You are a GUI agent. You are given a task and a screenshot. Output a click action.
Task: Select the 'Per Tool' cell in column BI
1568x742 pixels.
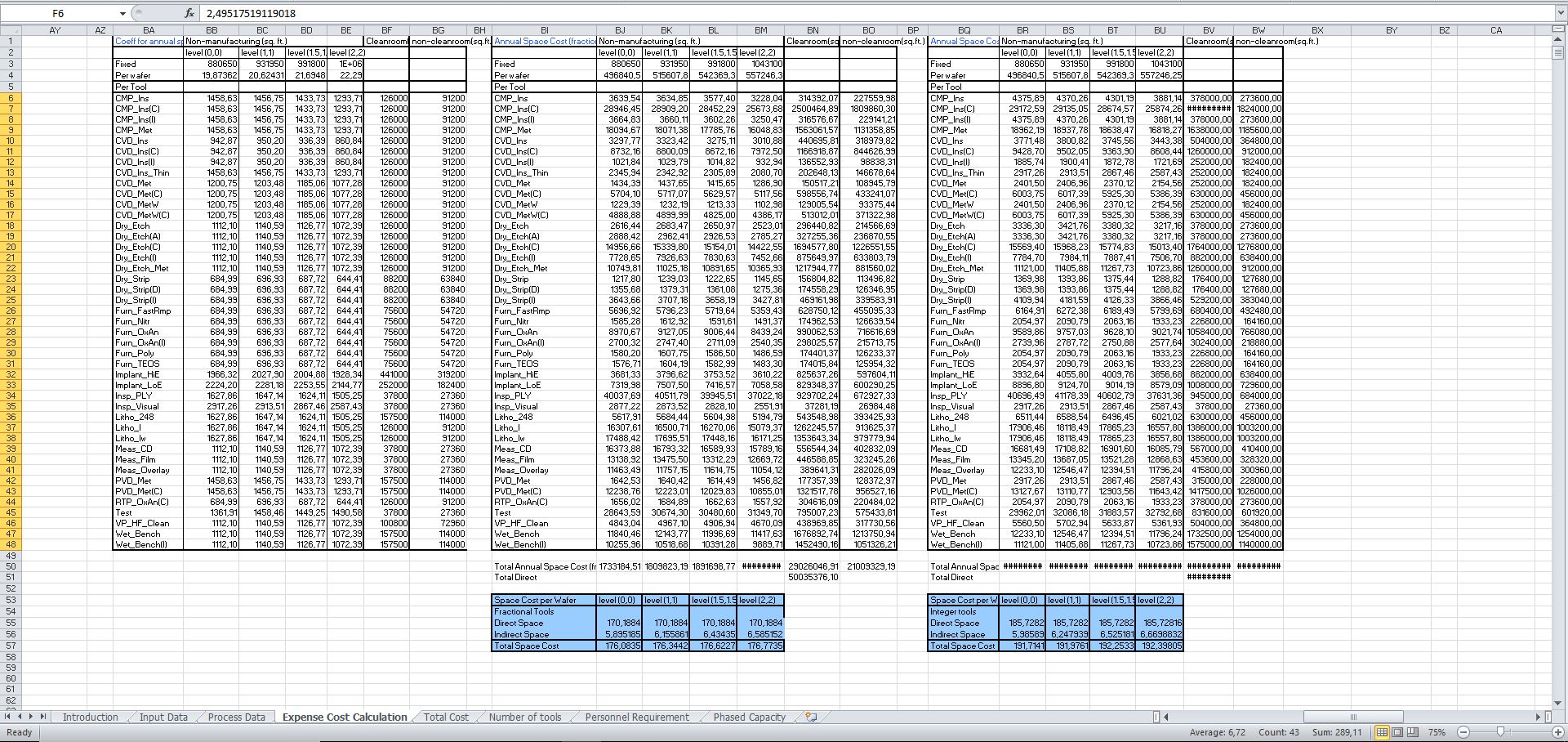tap(545, 87)
